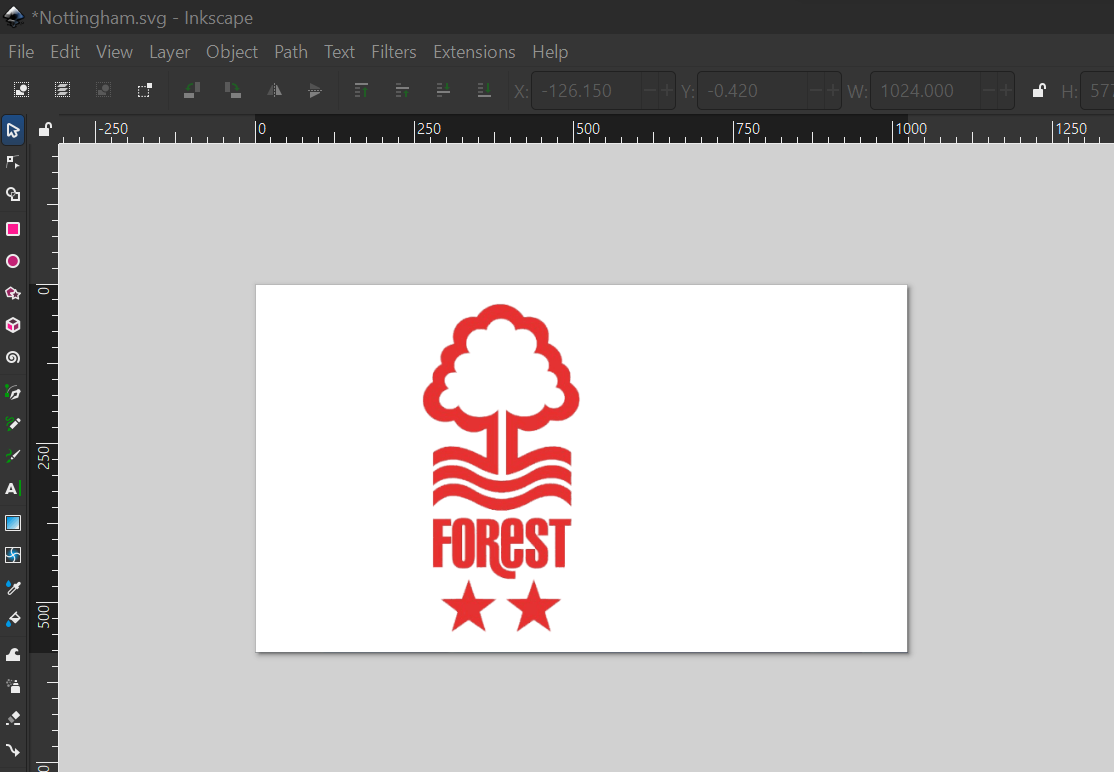The height and width of the screenshot is (772, 1114).
Task: Toggle the guides lock at ruler corner
Action: coord(45,129)
